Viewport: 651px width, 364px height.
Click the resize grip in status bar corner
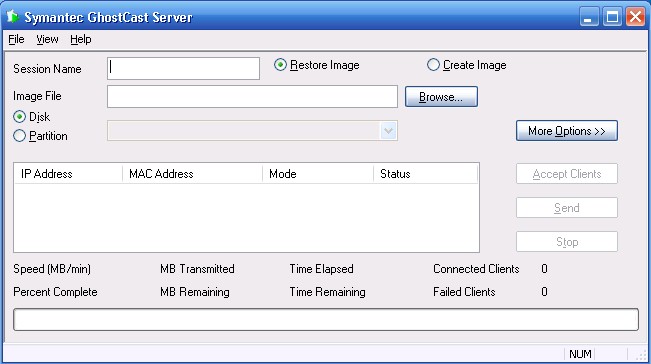[x=642, y=355]
